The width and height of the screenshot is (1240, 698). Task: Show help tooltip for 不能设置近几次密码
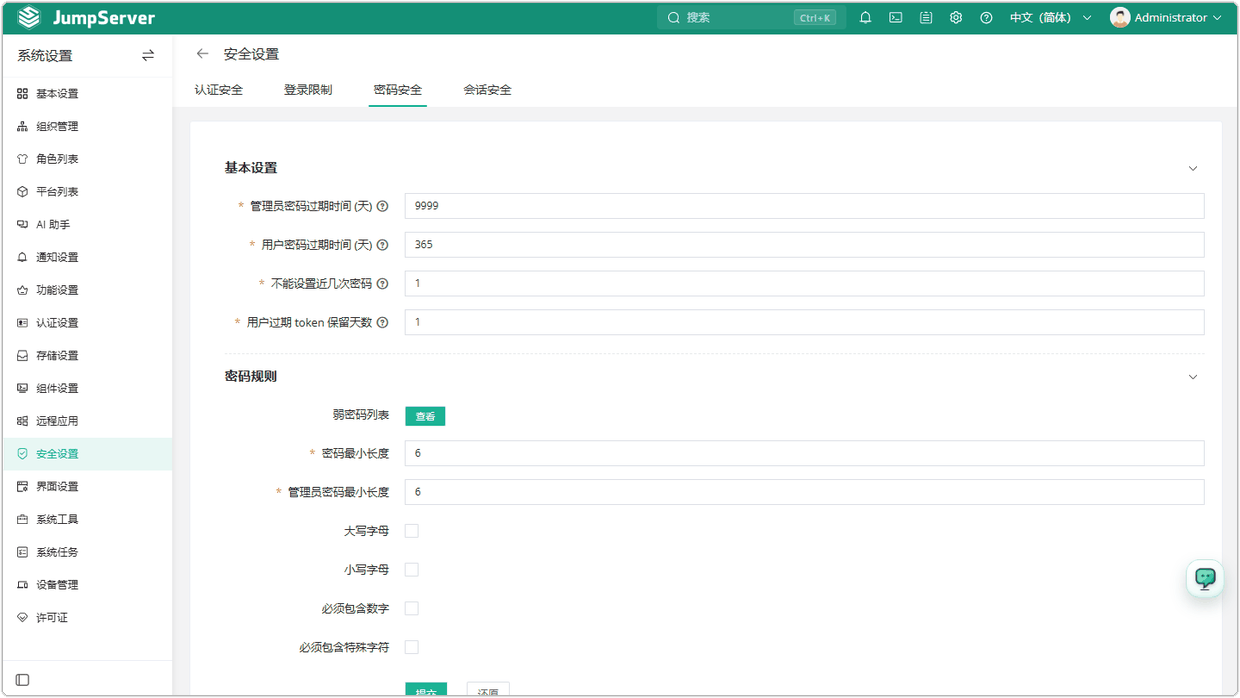(382, 284)
